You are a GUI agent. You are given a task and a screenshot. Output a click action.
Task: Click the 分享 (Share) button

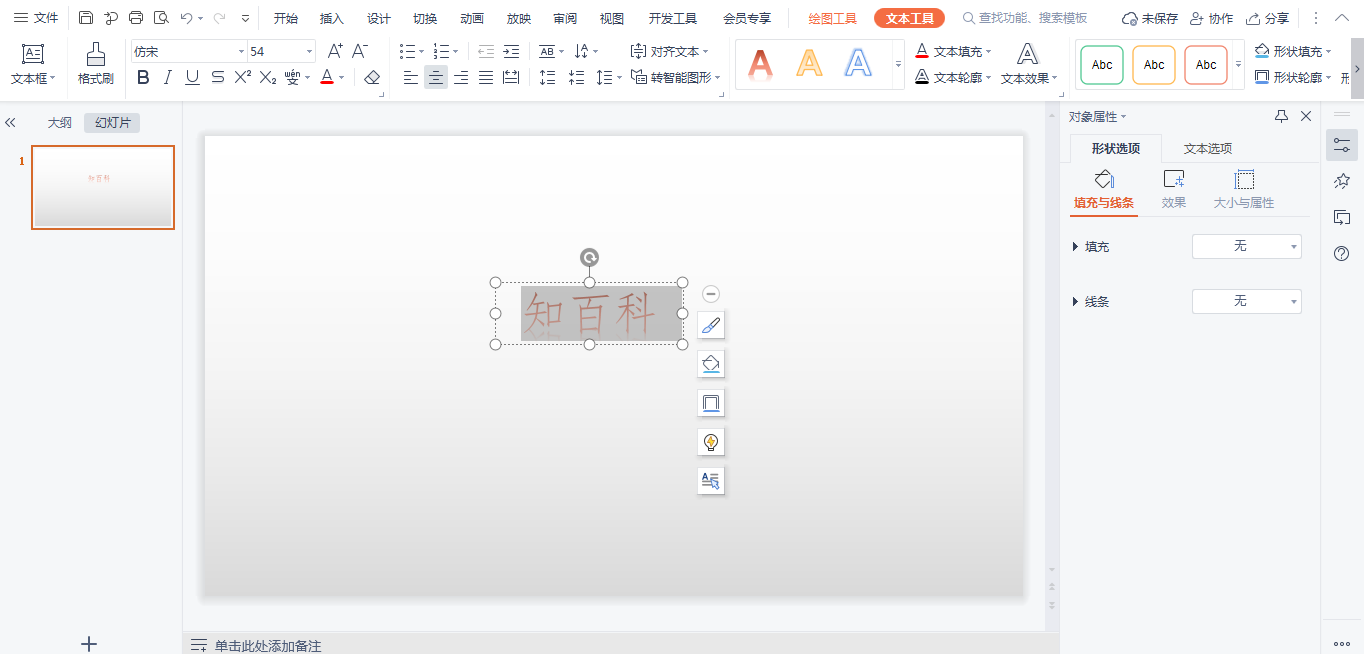point(1267,18)
